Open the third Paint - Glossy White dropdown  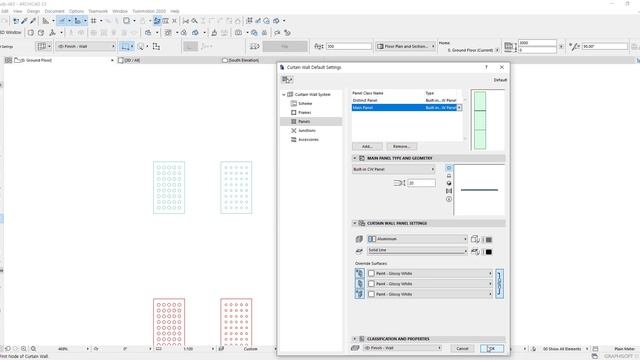click(x=430, y=294)
